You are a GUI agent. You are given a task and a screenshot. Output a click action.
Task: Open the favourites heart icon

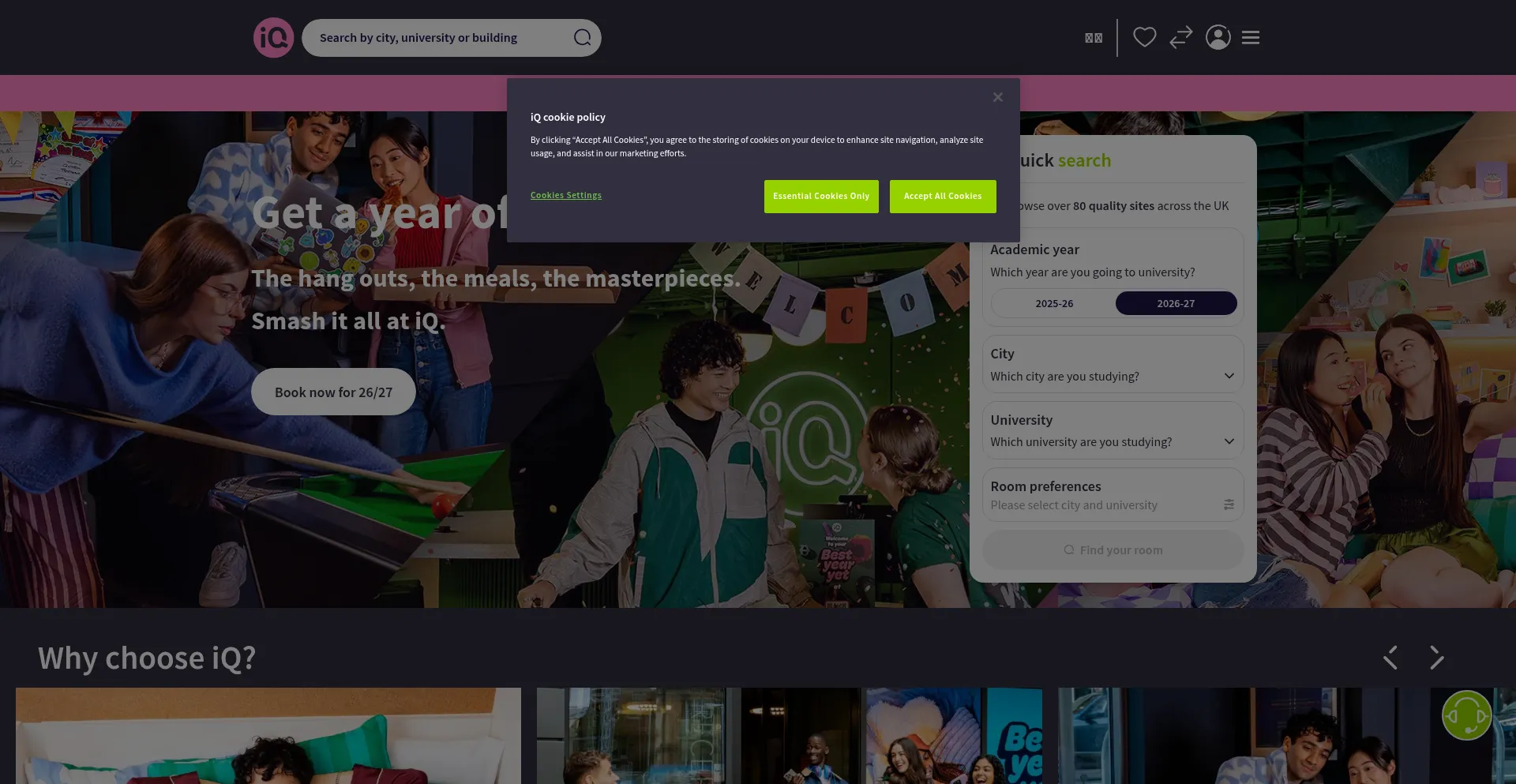1144,37
